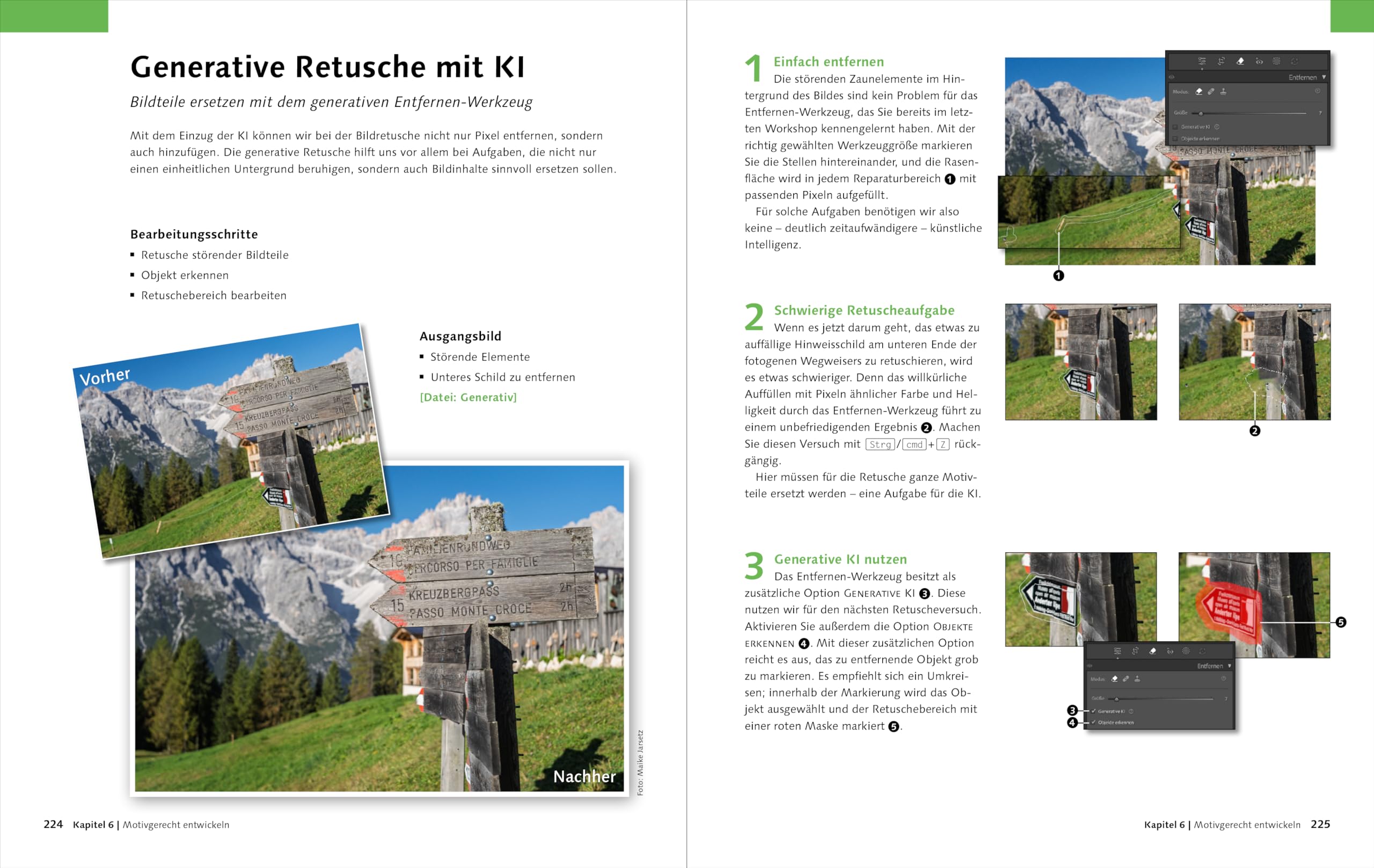Uncheck the ticked Generative KI checkbox in step 3 panel

point(1094,712)
